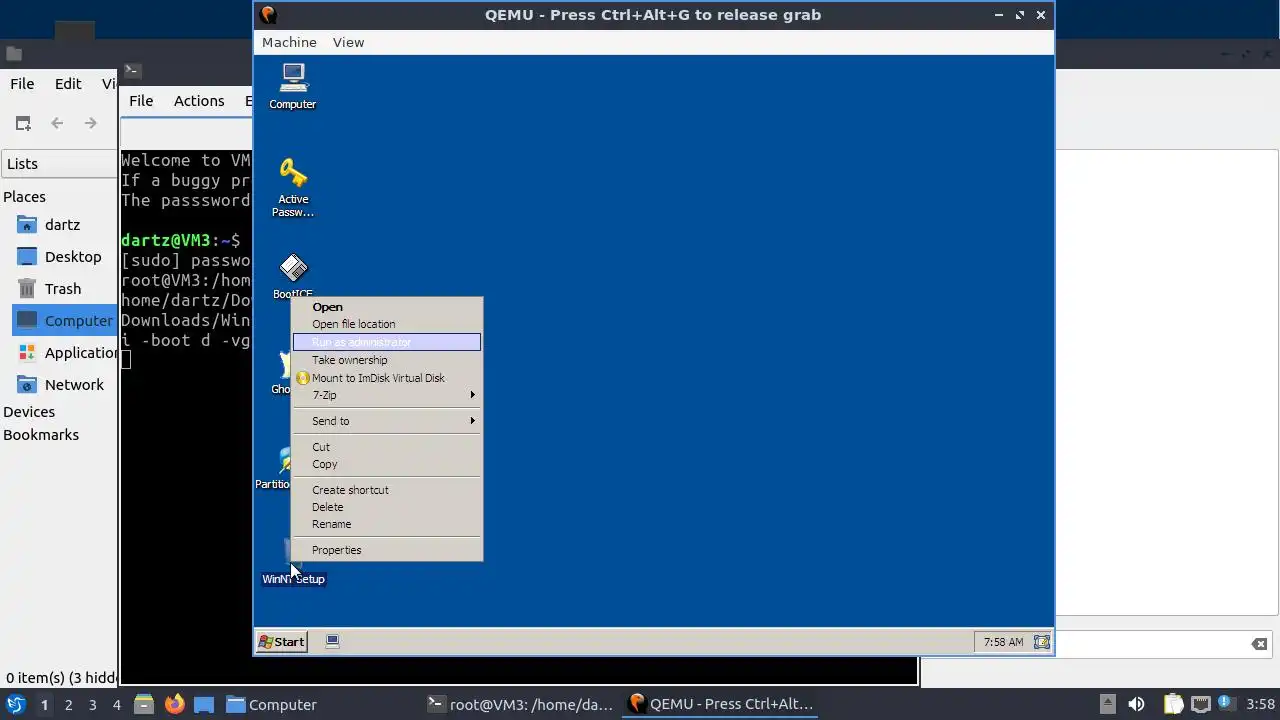The image size is (1280, 720).
Task: Launch file manager from panel quicklaunch
Action: coord(144,704)
